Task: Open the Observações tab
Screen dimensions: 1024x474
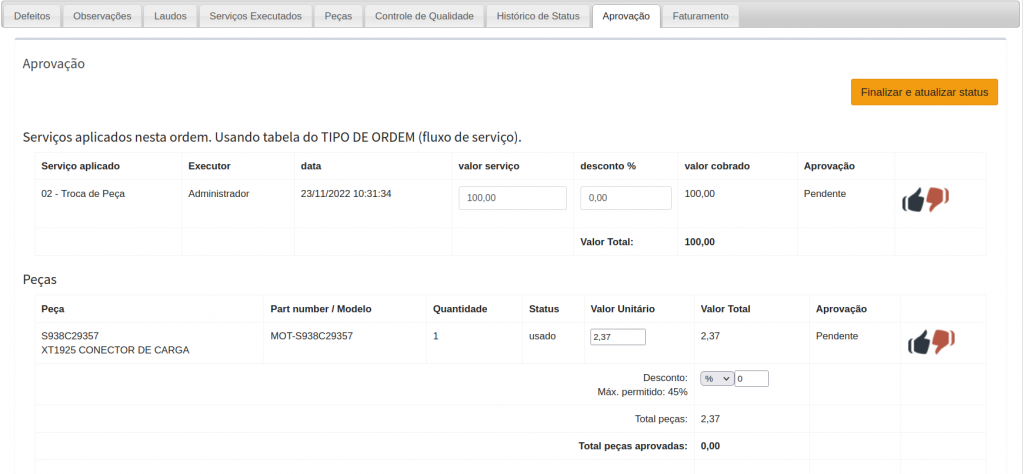Action: [102, 16]
